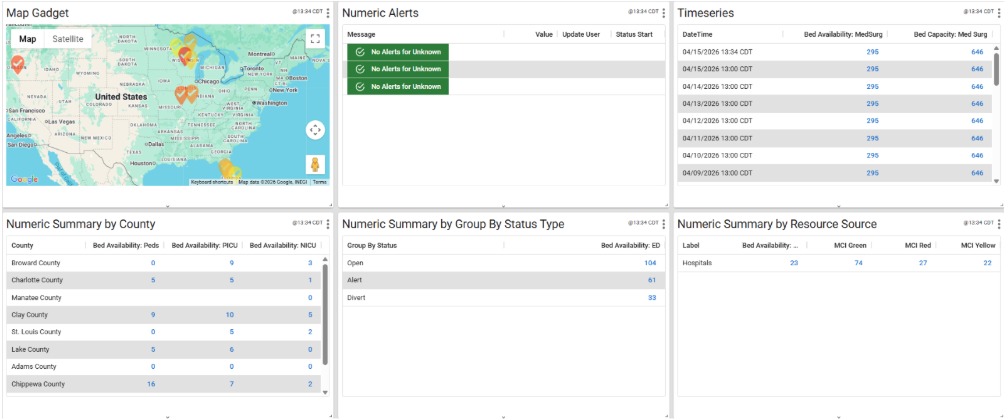Click the orange map marker on the west coast

[18, 63]
